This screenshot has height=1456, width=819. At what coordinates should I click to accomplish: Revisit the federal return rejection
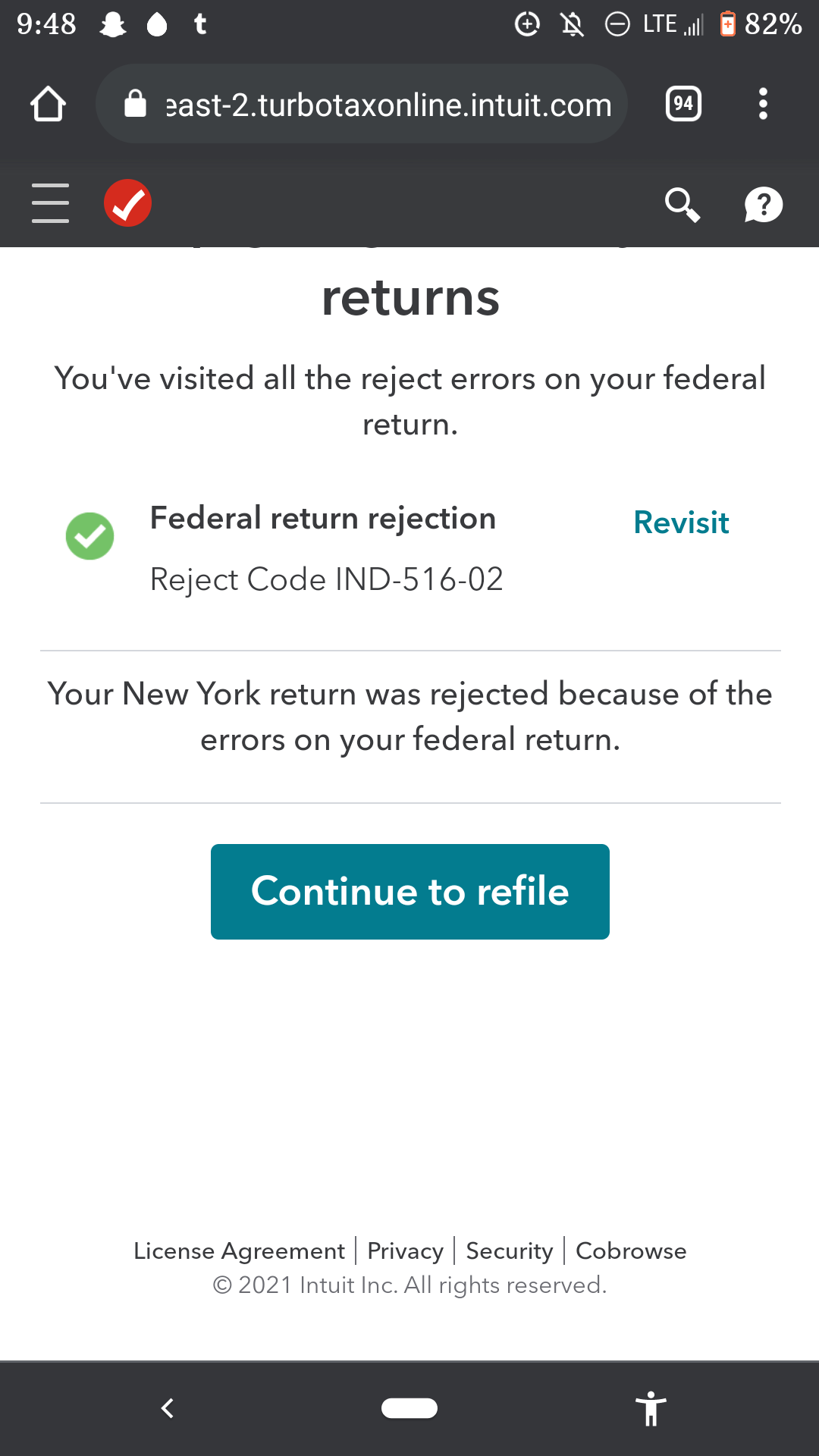(681, 522)
